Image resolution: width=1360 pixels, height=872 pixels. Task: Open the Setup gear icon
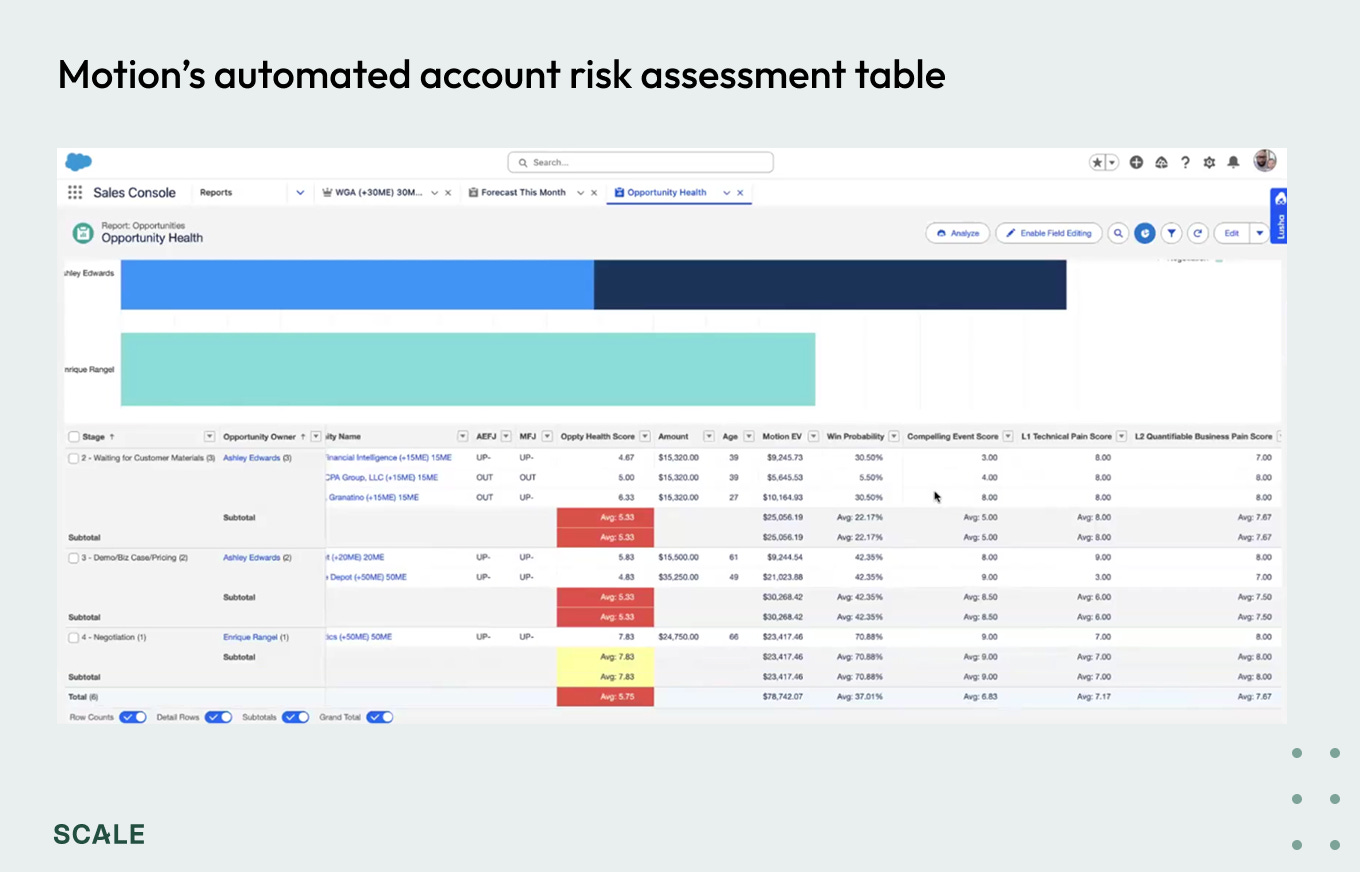(1209, 162)
